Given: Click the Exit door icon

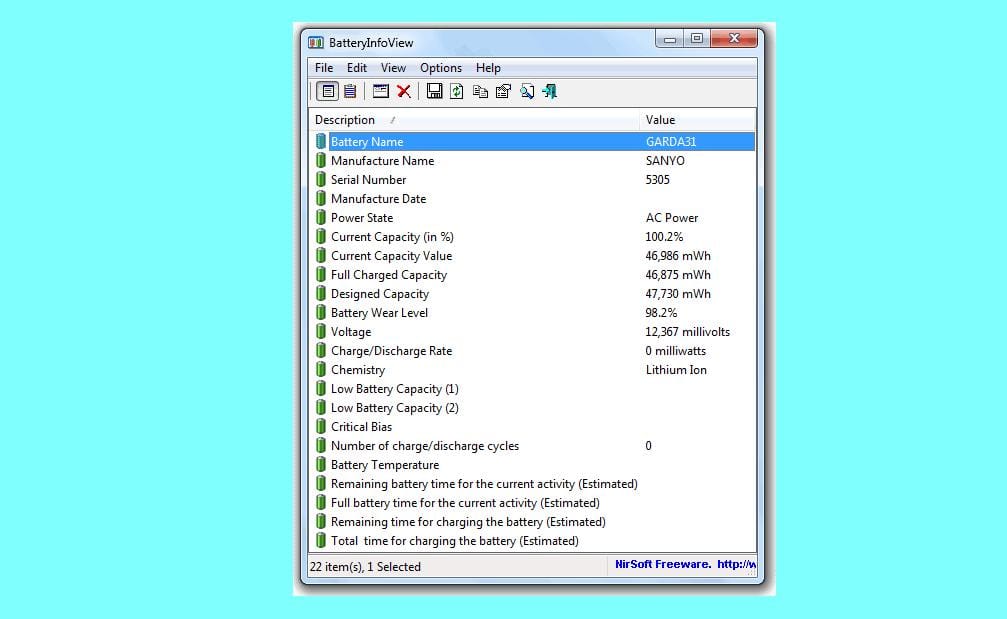Looking at the screenshot, I should point(550,91).
